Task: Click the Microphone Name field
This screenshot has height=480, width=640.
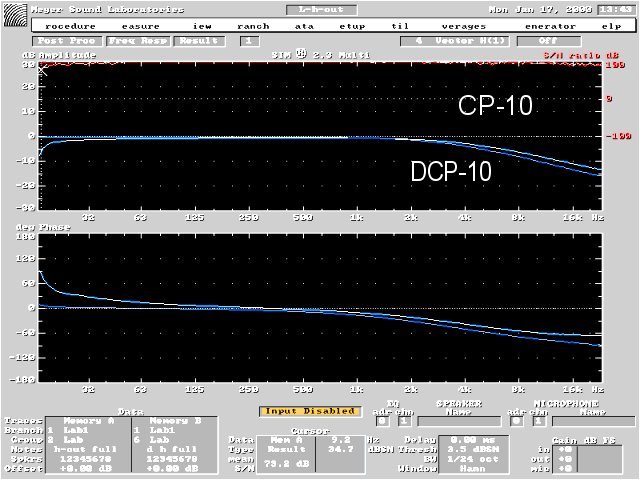Action: [593, 421]
